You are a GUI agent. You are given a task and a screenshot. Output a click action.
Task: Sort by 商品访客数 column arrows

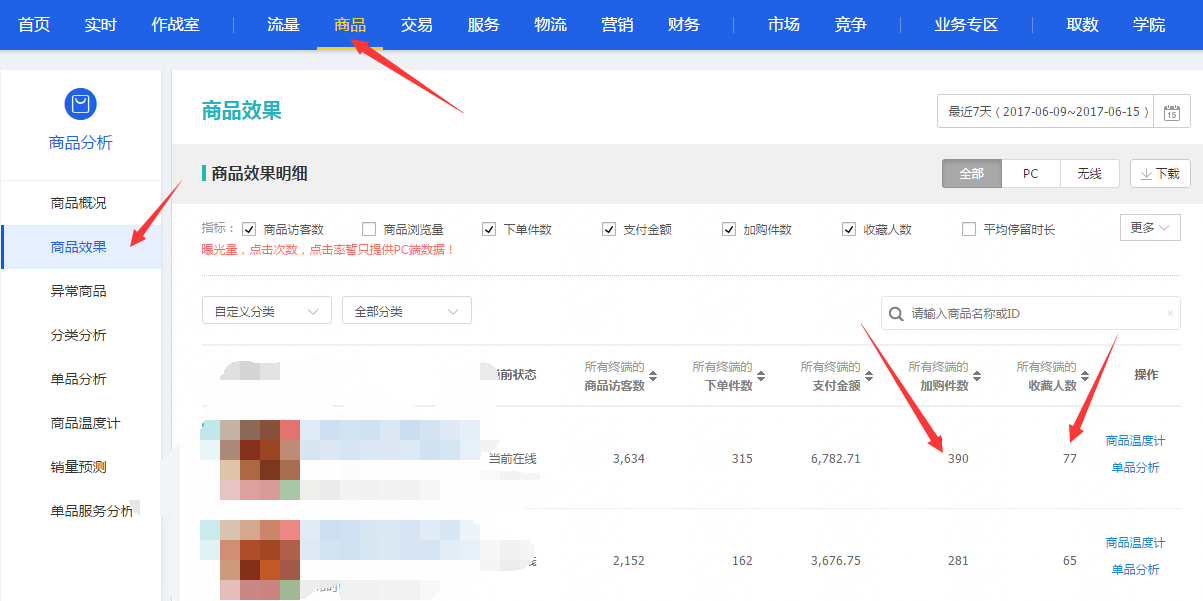tap(653, 376)
